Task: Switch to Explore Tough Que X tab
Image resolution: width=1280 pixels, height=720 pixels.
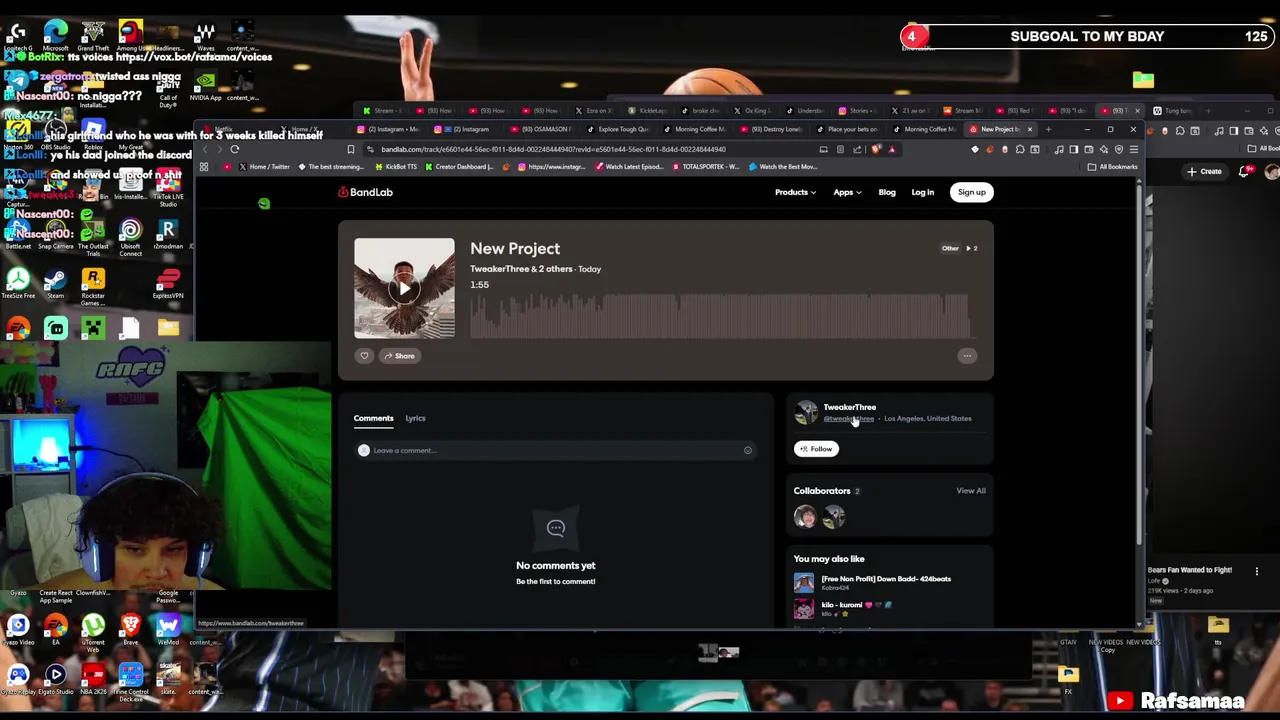Action: click(618, 129)
